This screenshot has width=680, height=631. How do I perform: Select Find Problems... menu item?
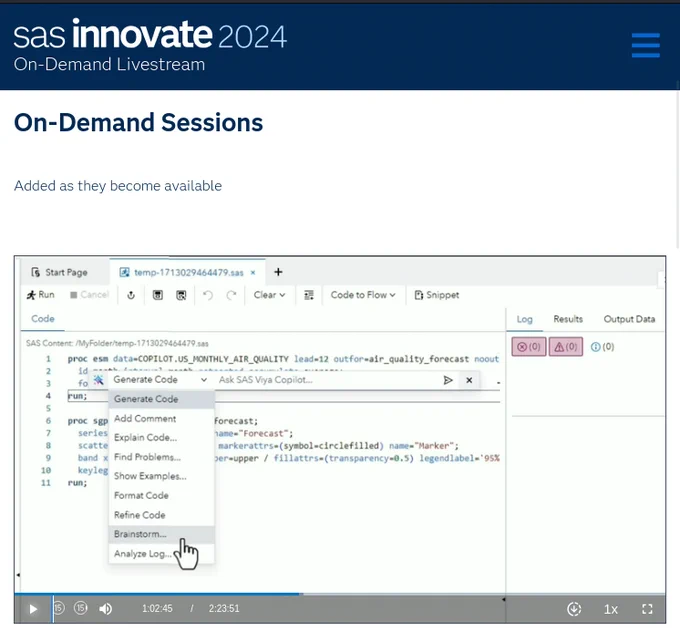[x=161, y=457]
